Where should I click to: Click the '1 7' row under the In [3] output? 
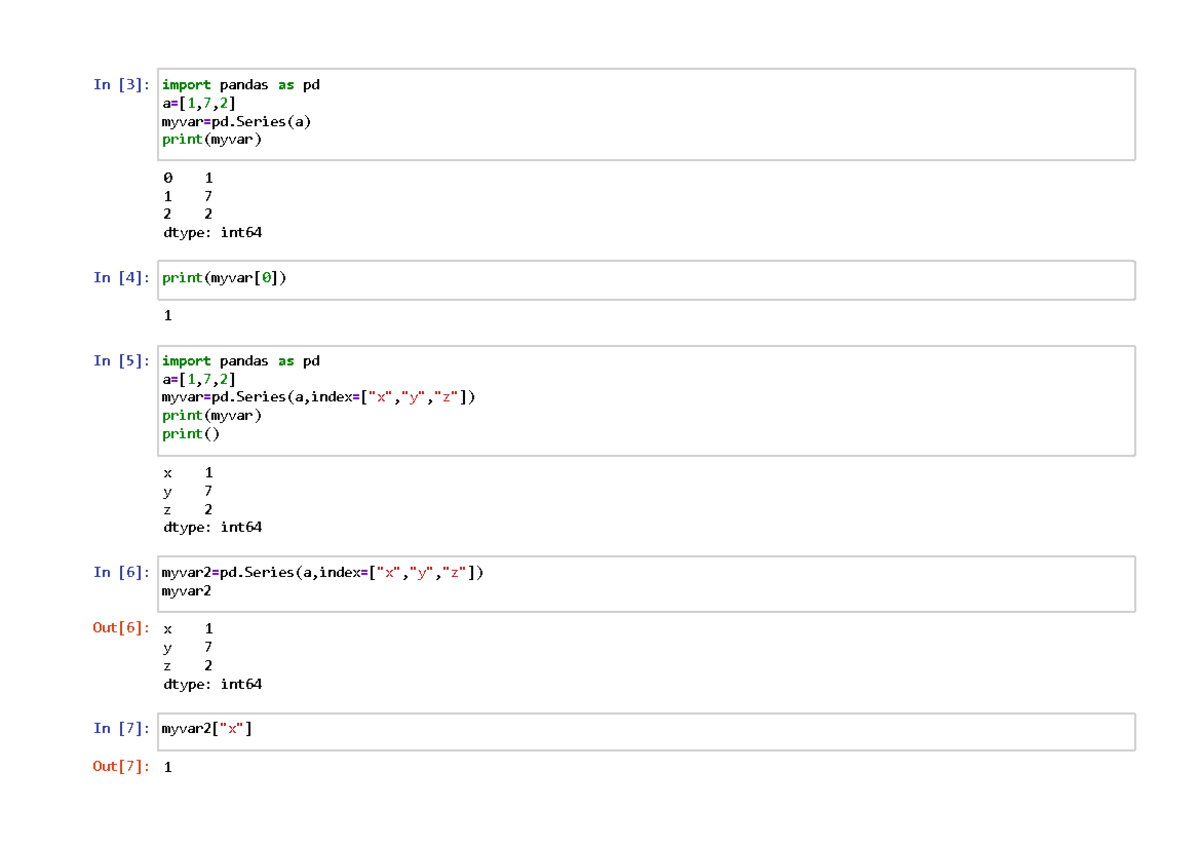click(x=188, y=196)
